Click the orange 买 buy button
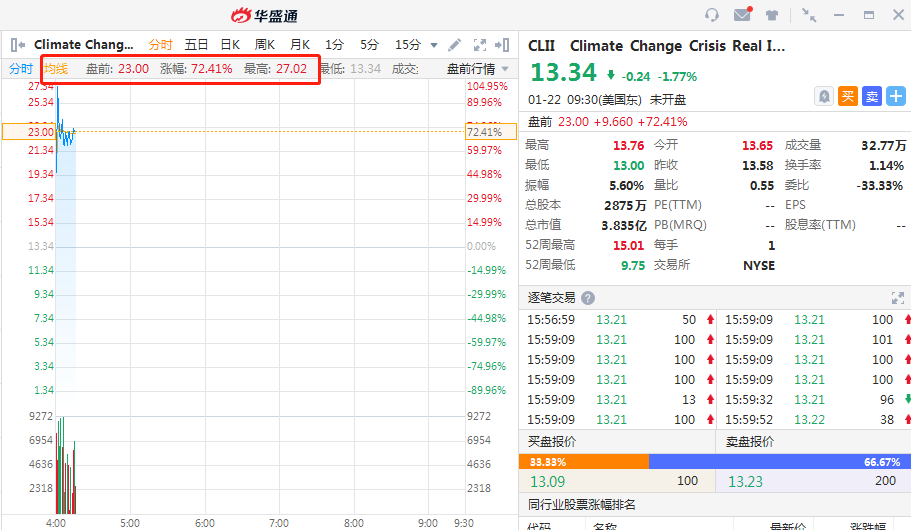This screenshot has width=911, height=530. 848,96
